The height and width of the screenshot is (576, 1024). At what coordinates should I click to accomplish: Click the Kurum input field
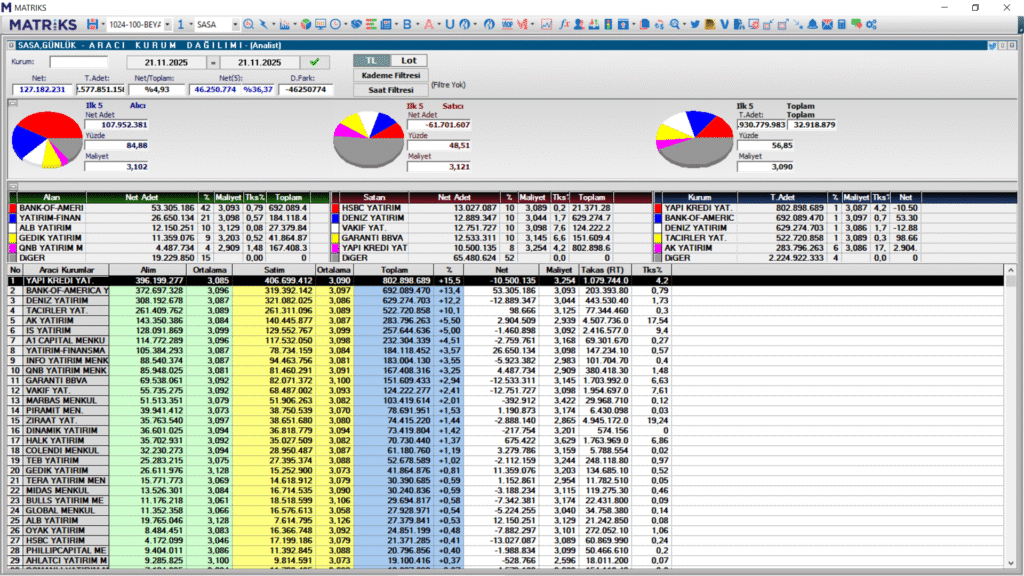pos(78,62)
